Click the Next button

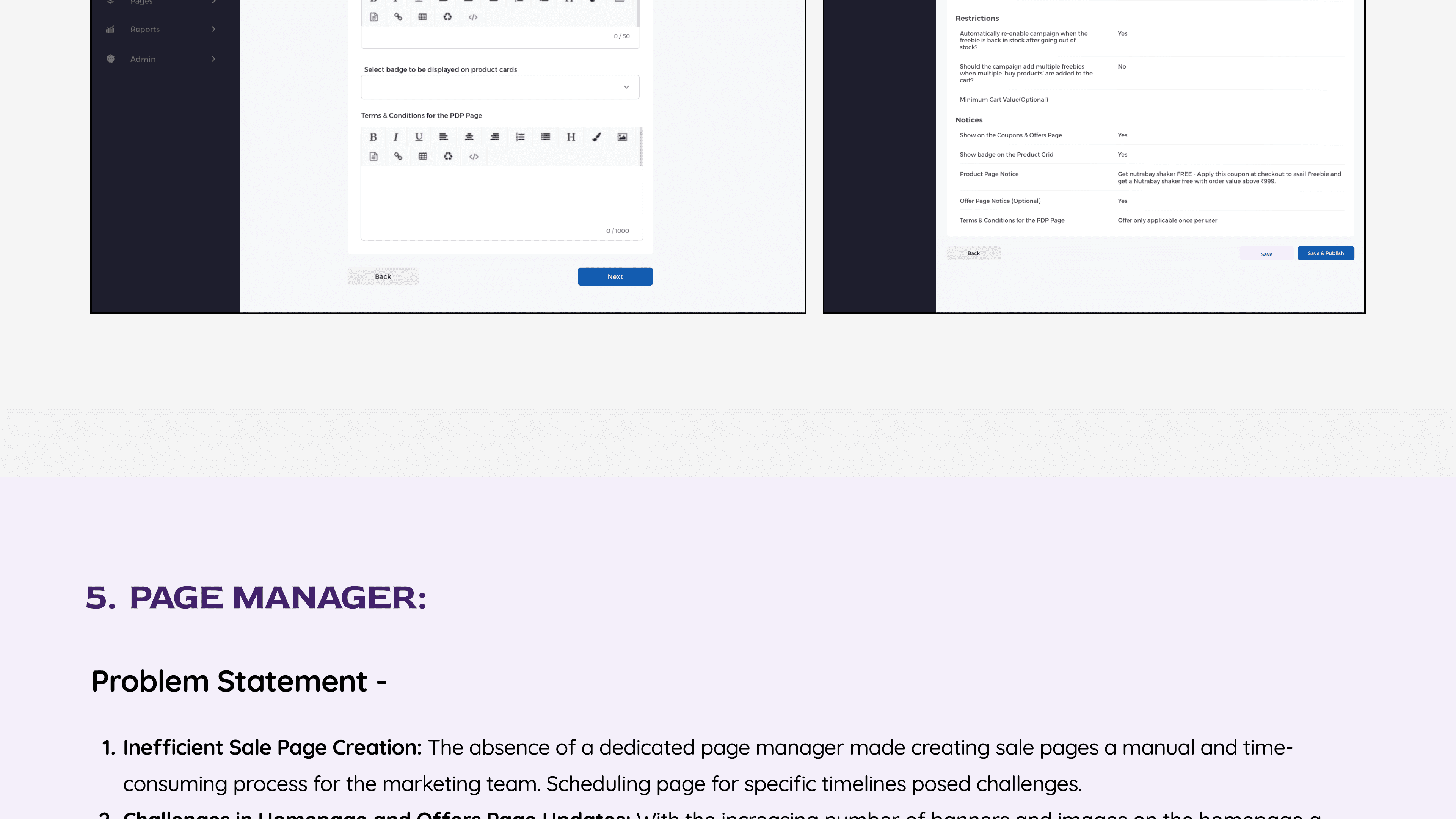tap(615, 276)
